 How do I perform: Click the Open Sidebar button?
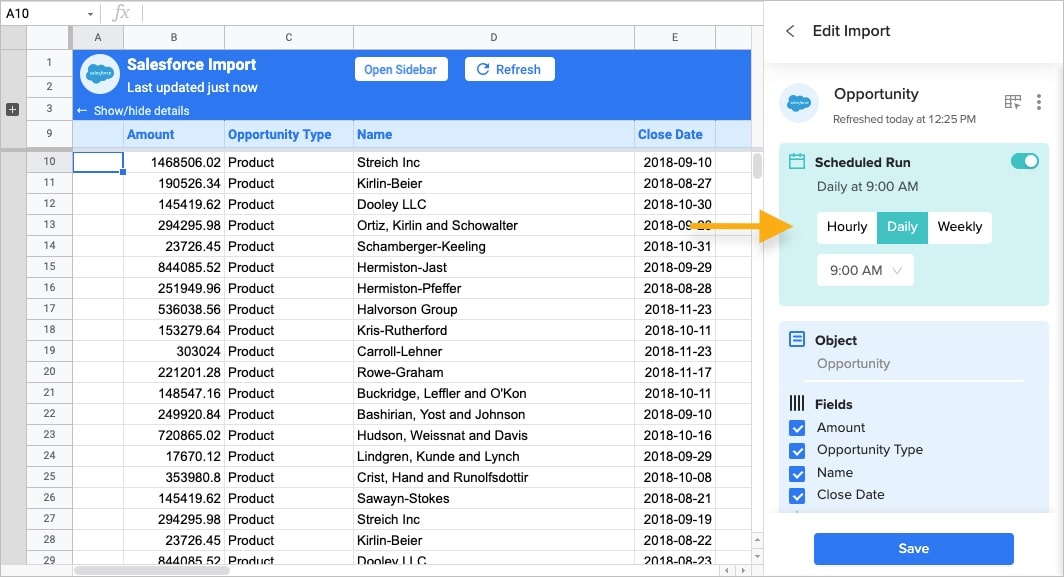tap(401, 70)
